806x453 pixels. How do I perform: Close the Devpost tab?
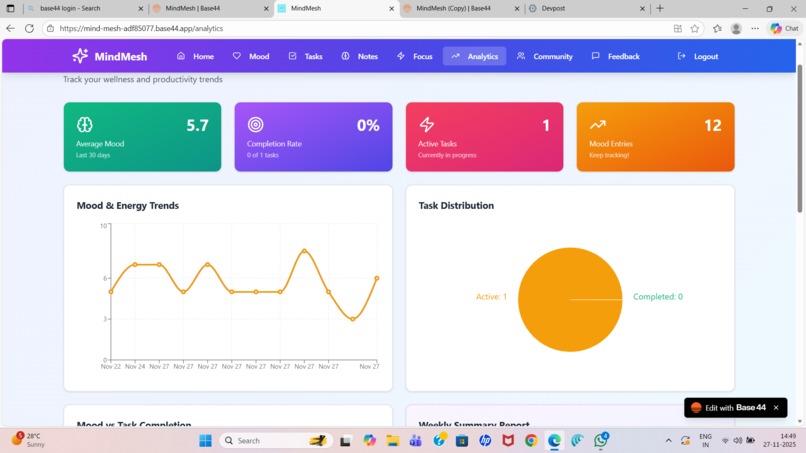[642, 9]
